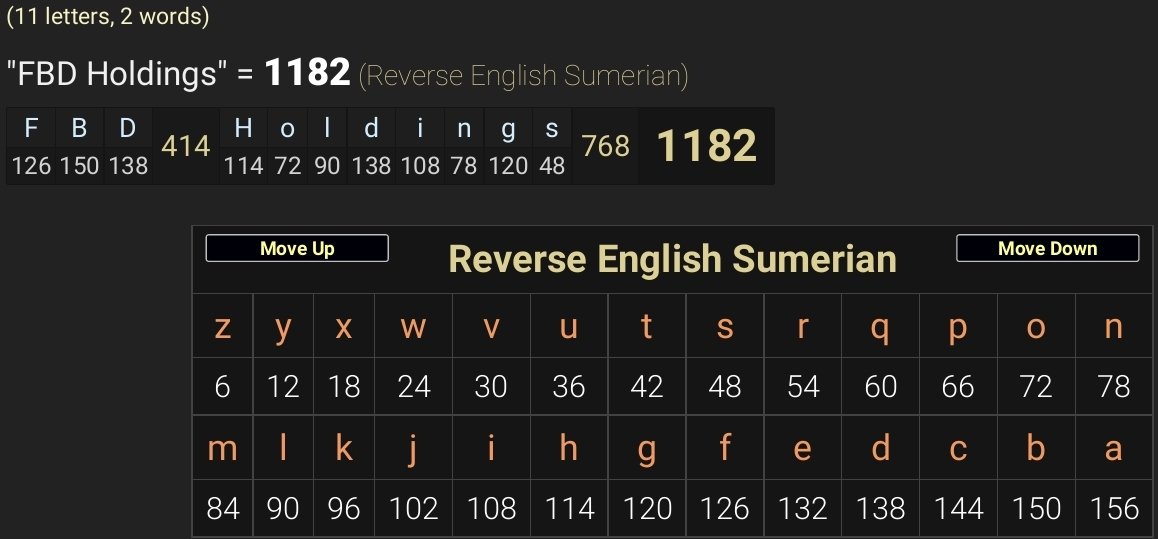Viewport: 1158px width, 539px height.
Task: Click the "FBD Holdings" phrase text
Action: [116, 74]
